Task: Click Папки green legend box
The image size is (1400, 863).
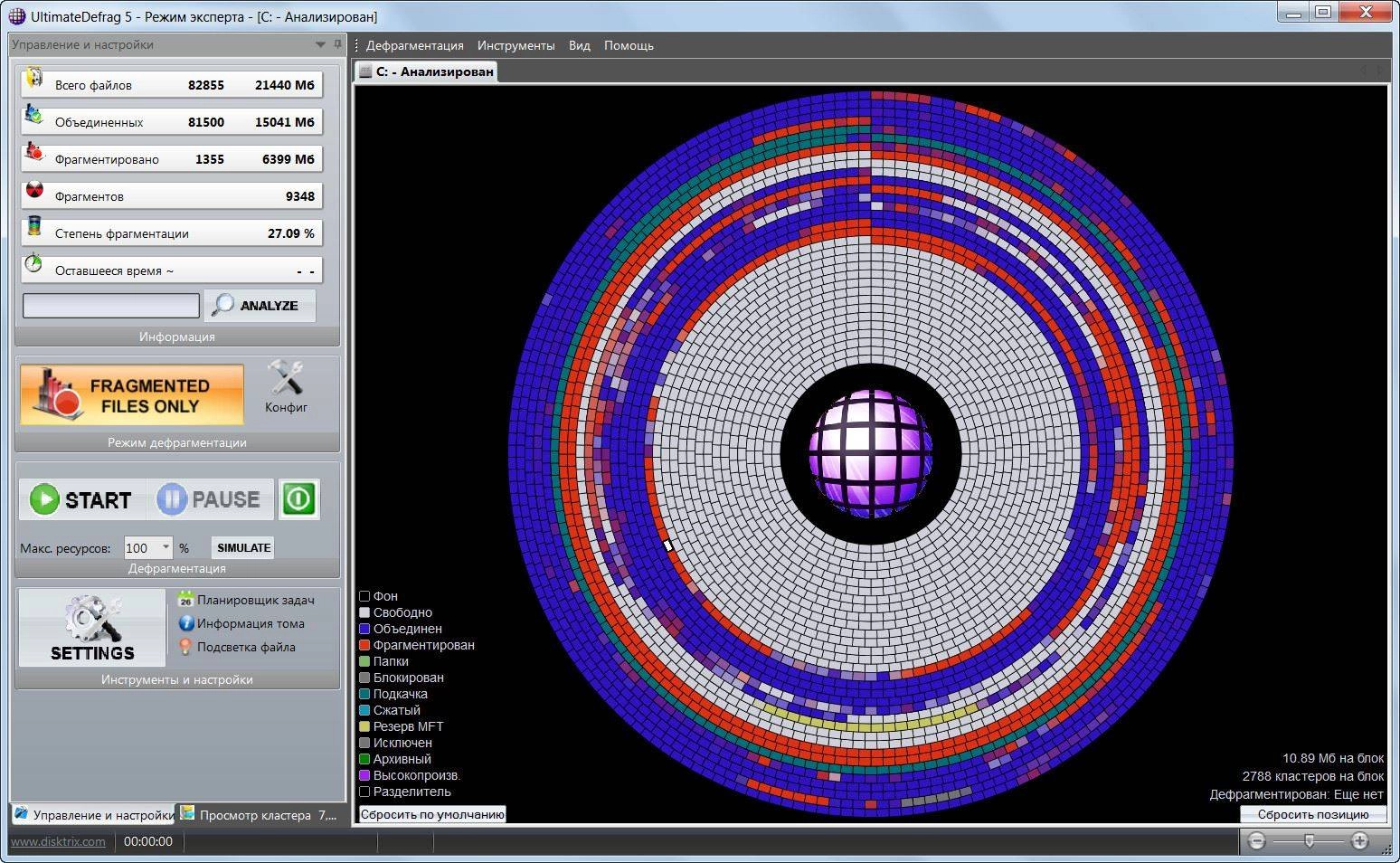Action: 364,661
